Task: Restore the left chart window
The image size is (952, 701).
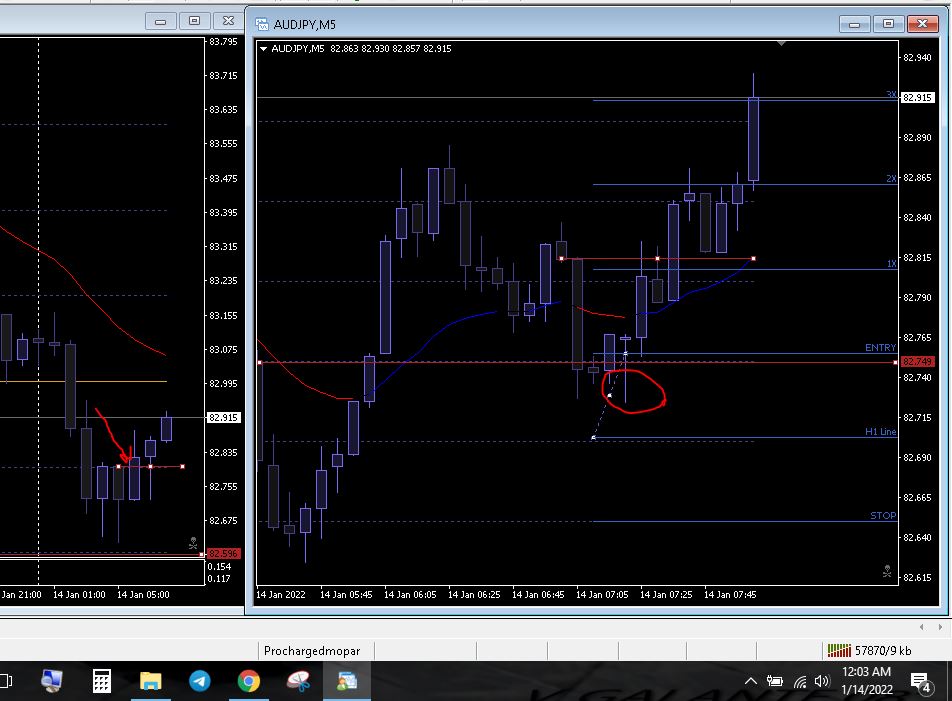Action: (194, 21)
